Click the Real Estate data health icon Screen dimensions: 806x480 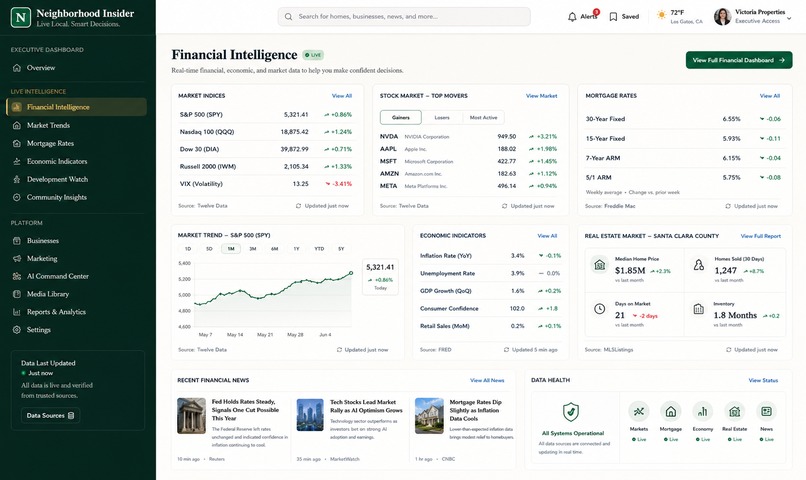735,412
